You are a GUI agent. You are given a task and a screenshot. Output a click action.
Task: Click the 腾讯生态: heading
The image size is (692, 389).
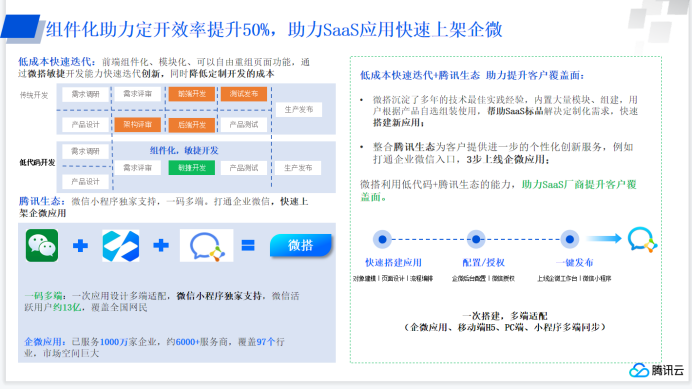42,201
